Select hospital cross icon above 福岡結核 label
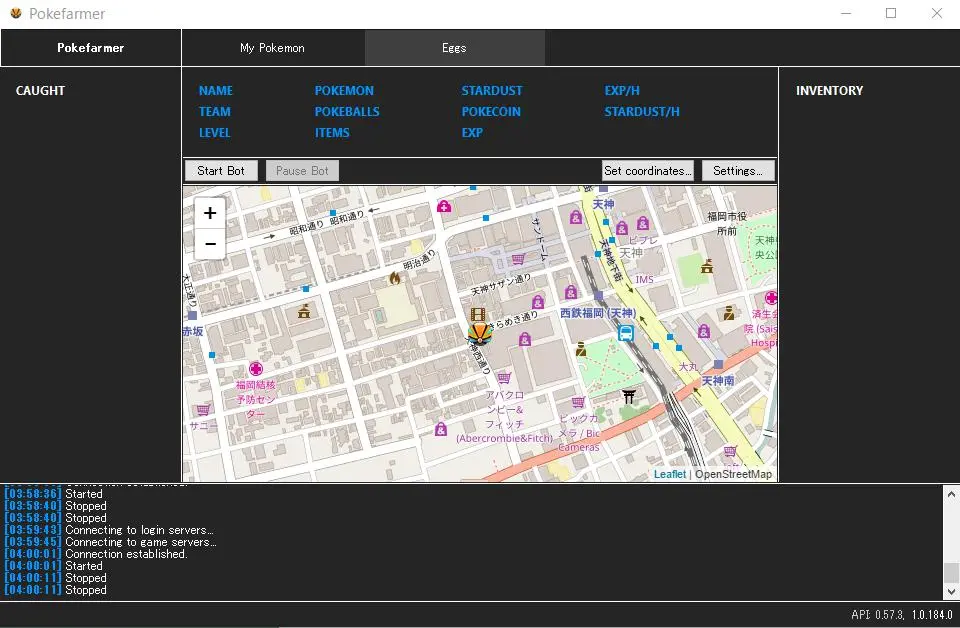 [x=256, y=369]
